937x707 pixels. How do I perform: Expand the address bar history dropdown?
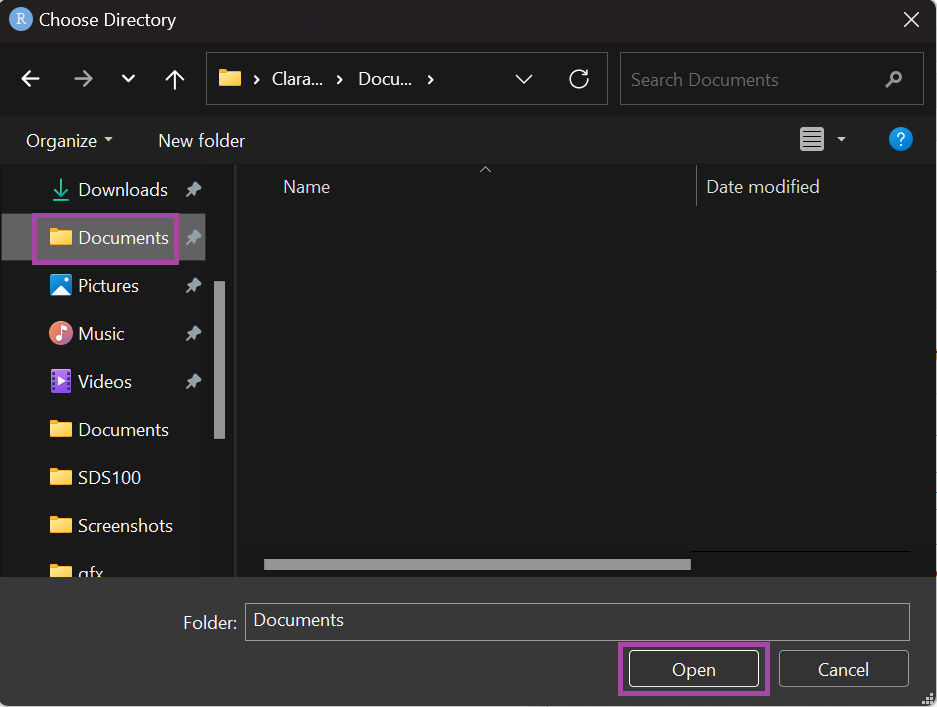coord(524,80)
